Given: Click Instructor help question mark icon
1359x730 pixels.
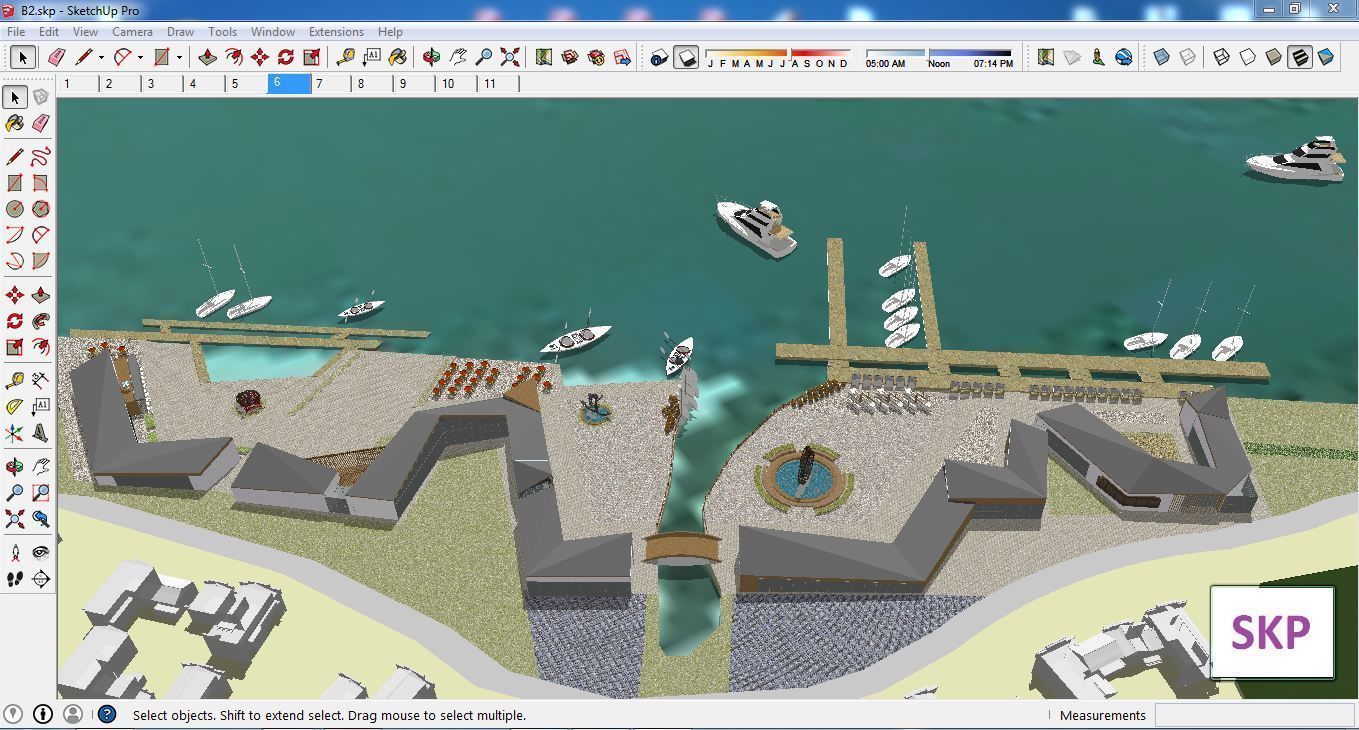Looking at the screenshot, I should [x=107, y=714].
